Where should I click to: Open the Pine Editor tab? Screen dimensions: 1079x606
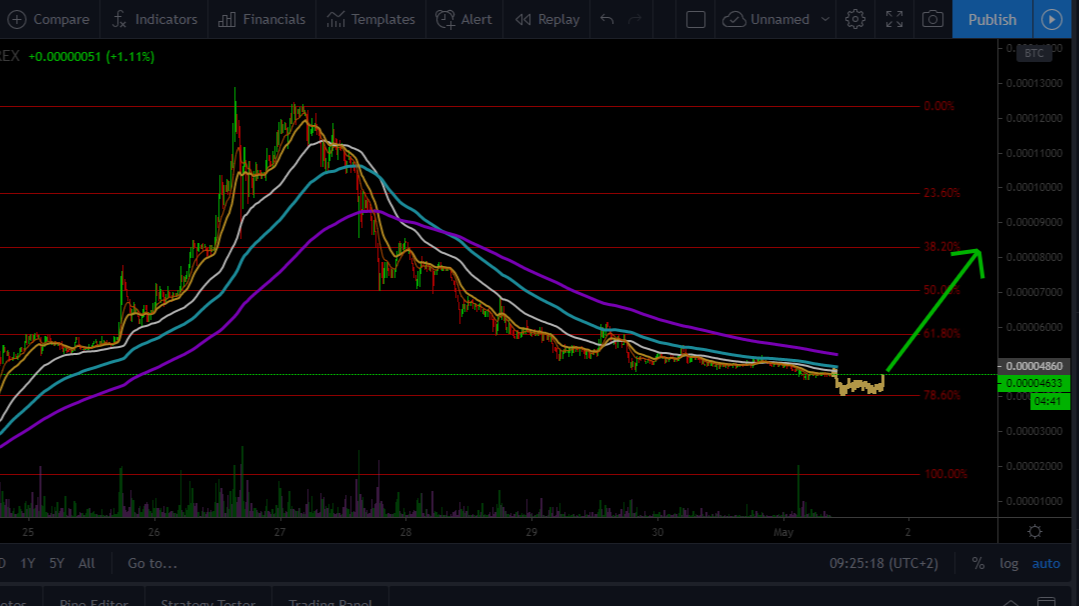[93, 601]
